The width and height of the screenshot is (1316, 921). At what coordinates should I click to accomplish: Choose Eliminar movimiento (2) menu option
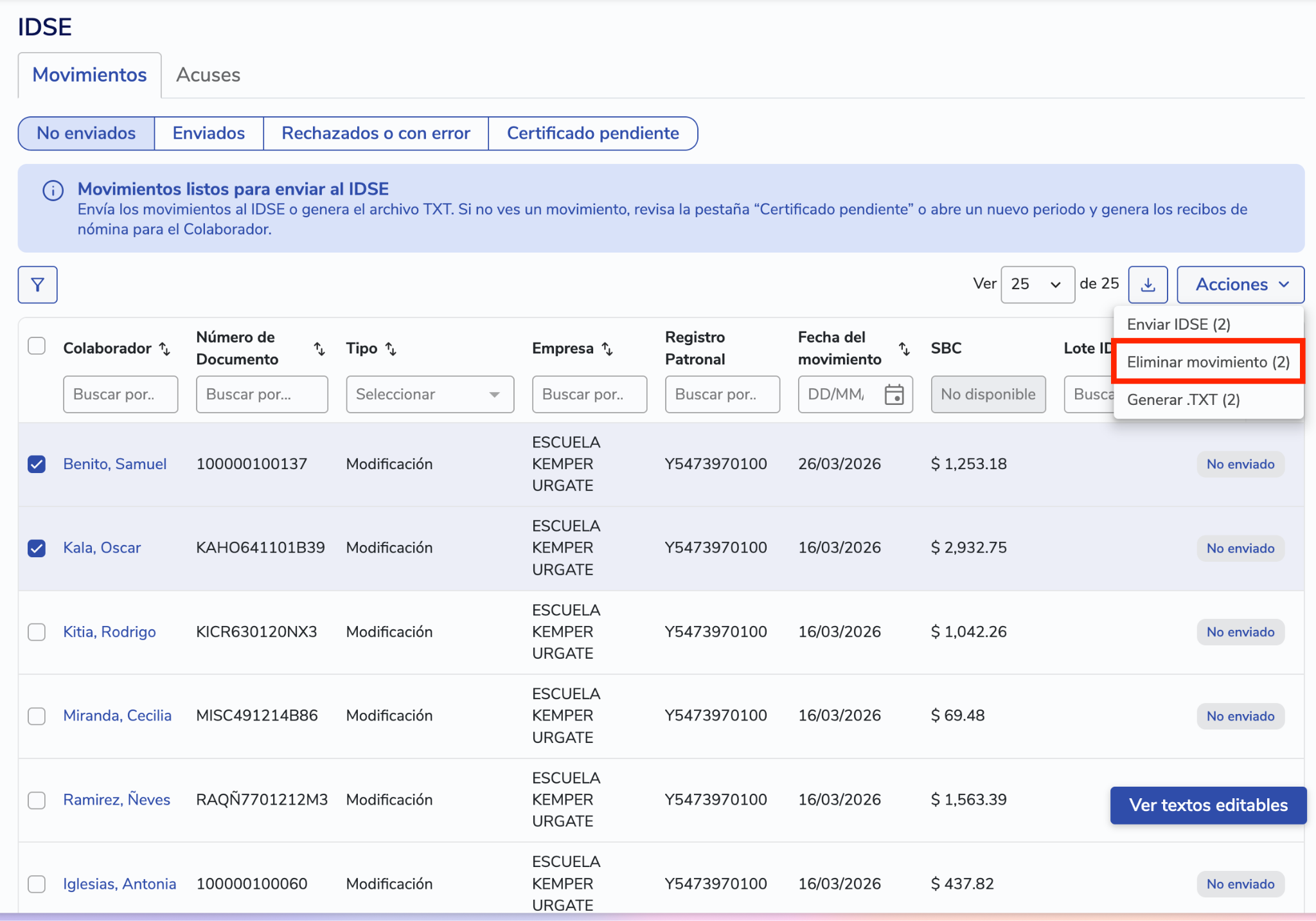pos(1208,362)
